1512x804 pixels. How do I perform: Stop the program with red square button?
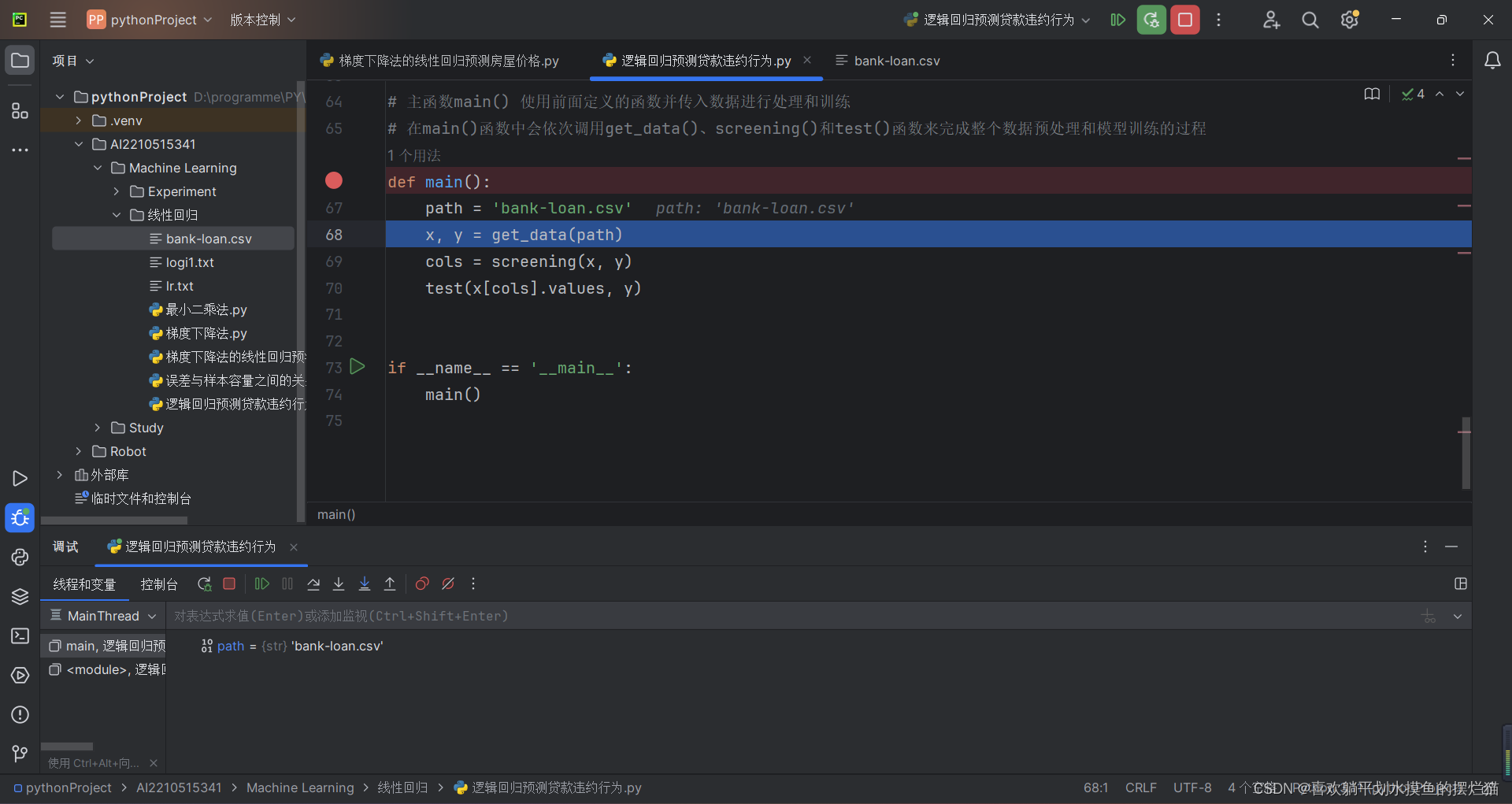coord(1184,20)
